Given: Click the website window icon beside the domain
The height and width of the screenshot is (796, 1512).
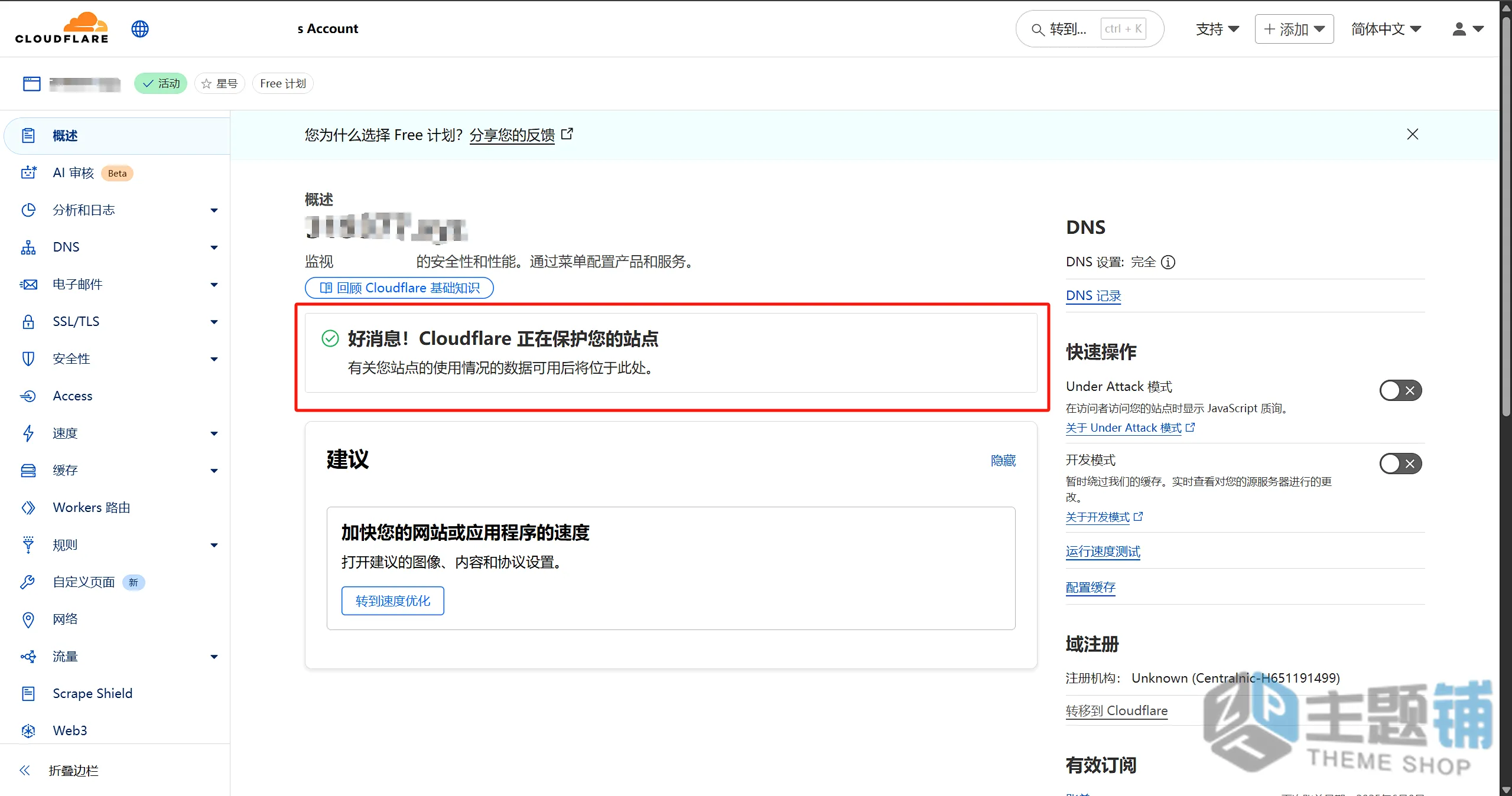Looking at the screenshot, I should tap(32, 84).
